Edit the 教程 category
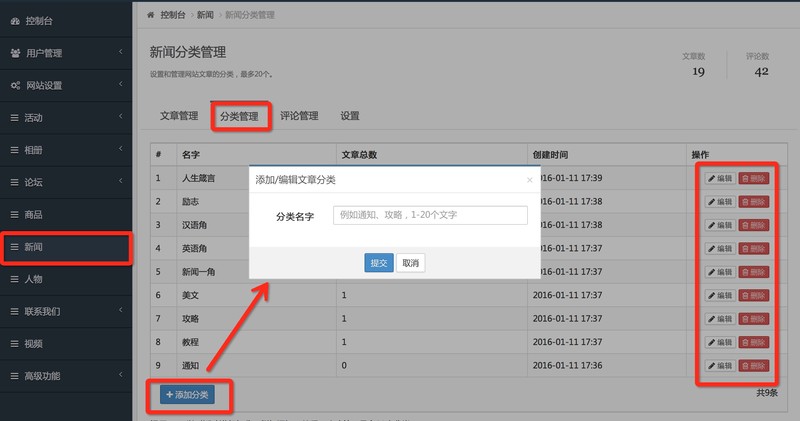Viewport: 800px width, 421px height. tap(720, 342)
